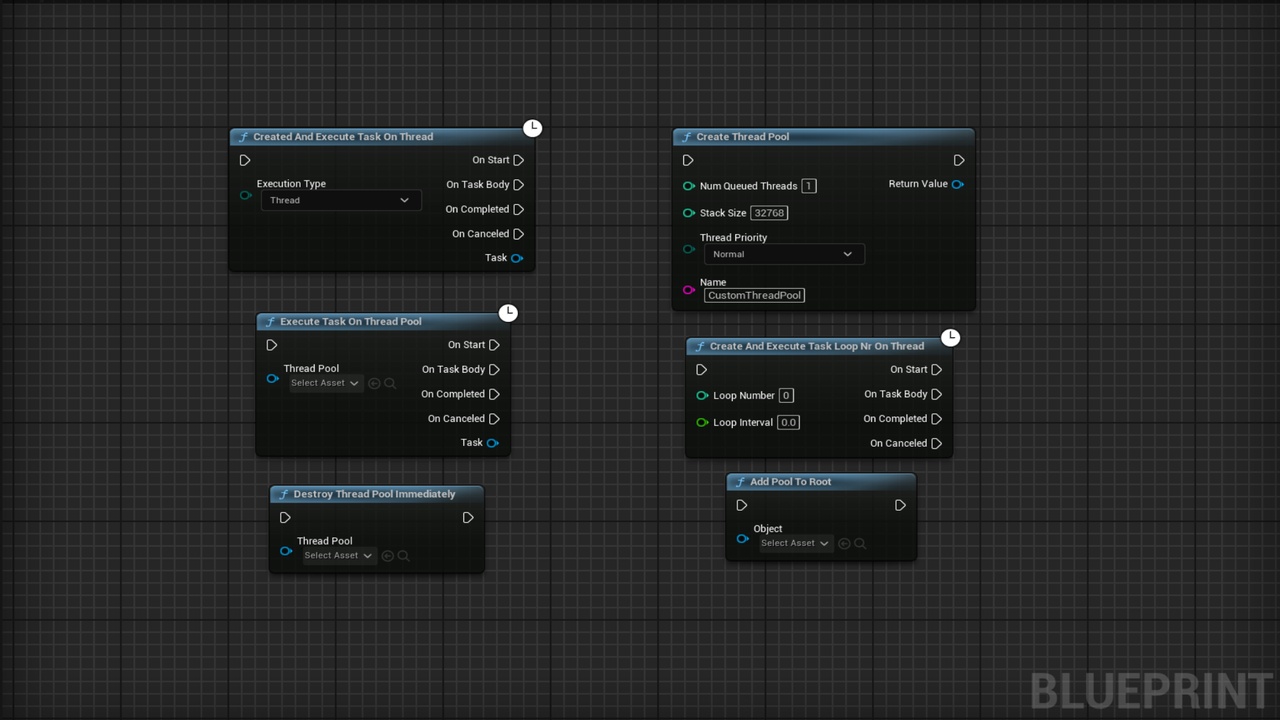Click Return Value pin of Create Thread Pool

(958, 184)
